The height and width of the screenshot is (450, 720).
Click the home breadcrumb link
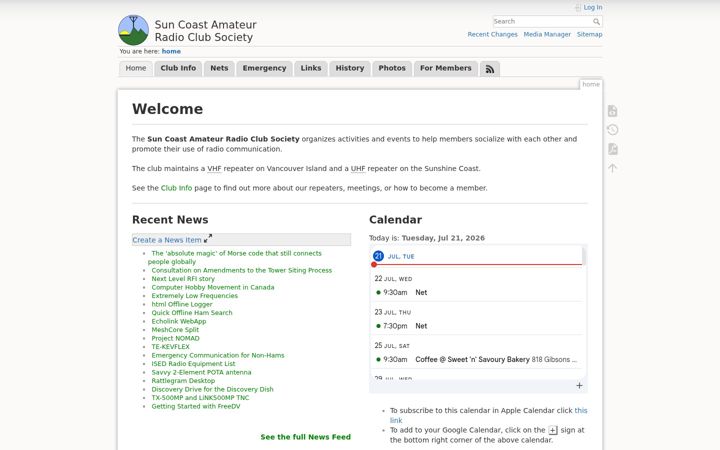(x=171, y=51)
